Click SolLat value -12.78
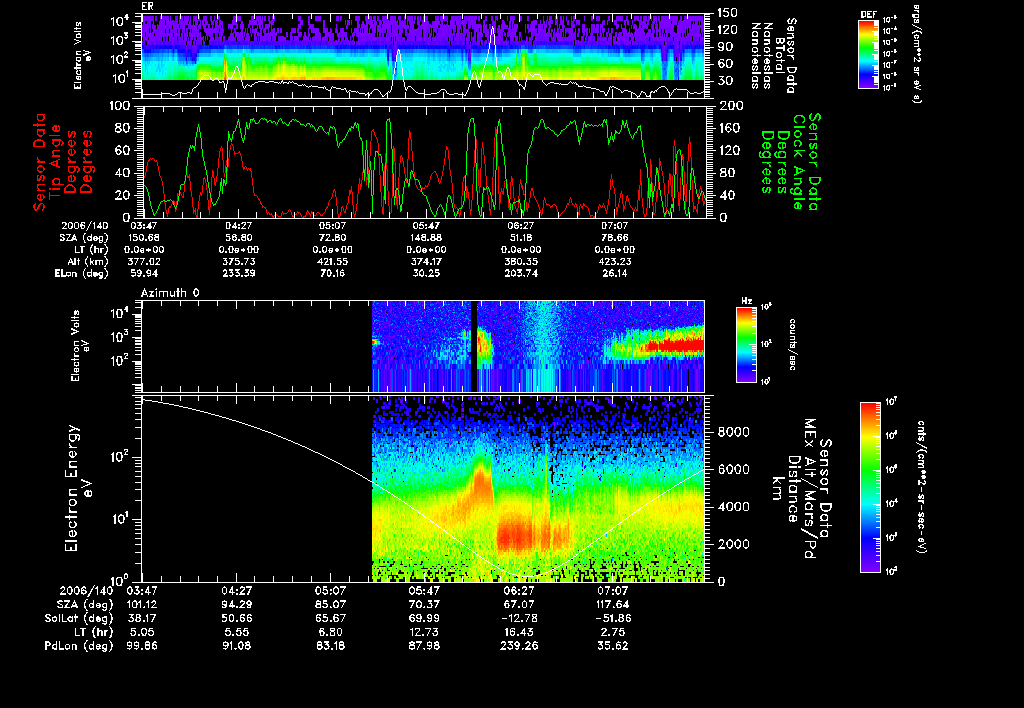The width and height of the screenshot is (1024, 708). tap(519, 619)
